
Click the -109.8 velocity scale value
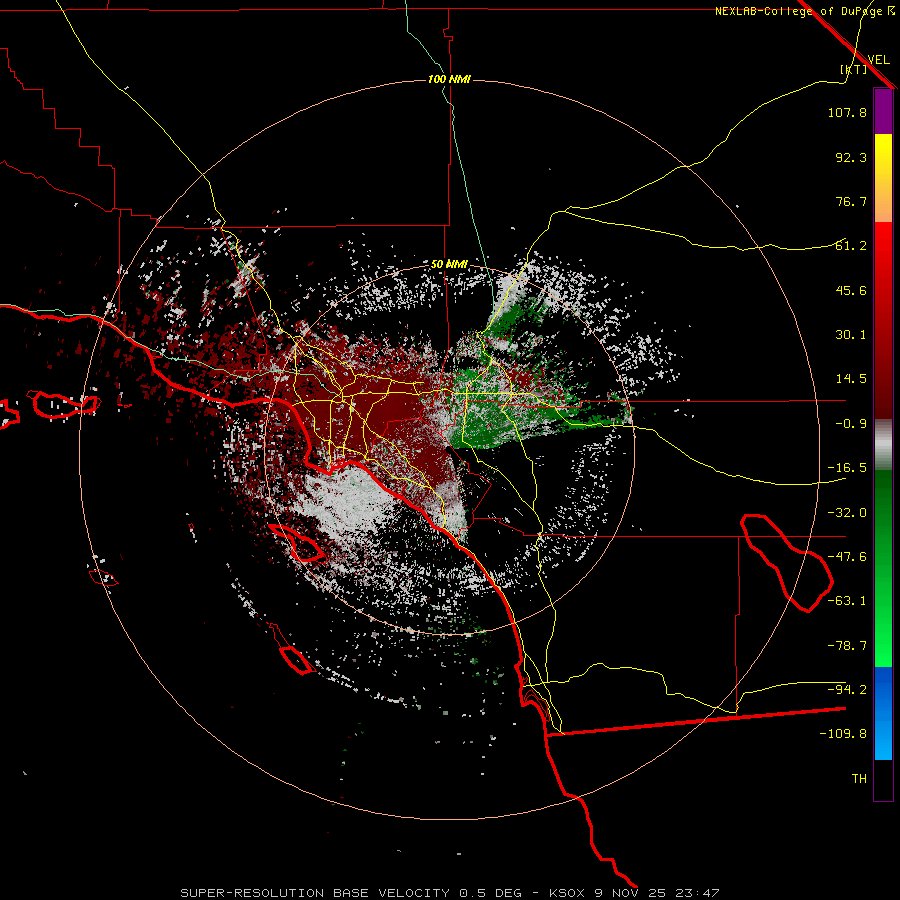tap(843, 734)
